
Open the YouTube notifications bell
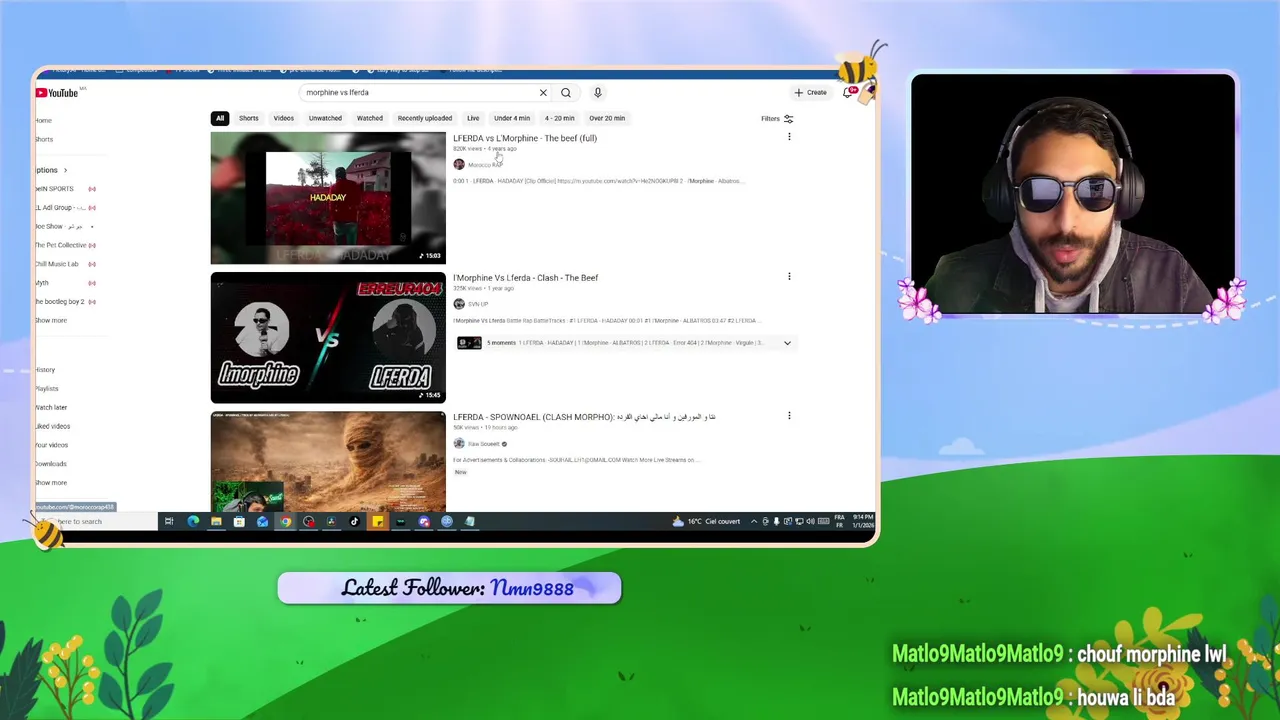point(848,92)
